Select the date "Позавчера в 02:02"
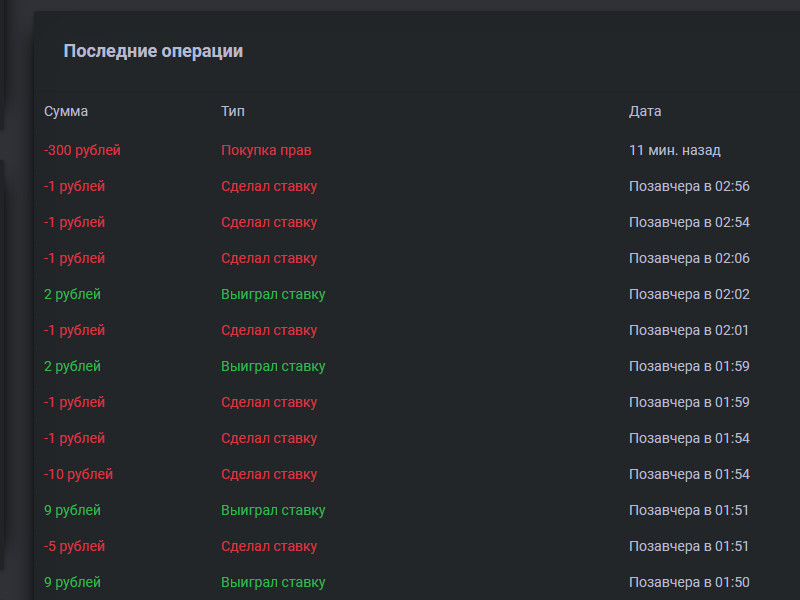 (x=689, y=294)
